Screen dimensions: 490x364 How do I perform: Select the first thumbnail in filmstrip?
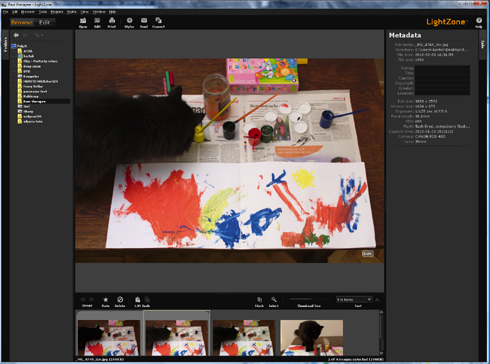109,338
